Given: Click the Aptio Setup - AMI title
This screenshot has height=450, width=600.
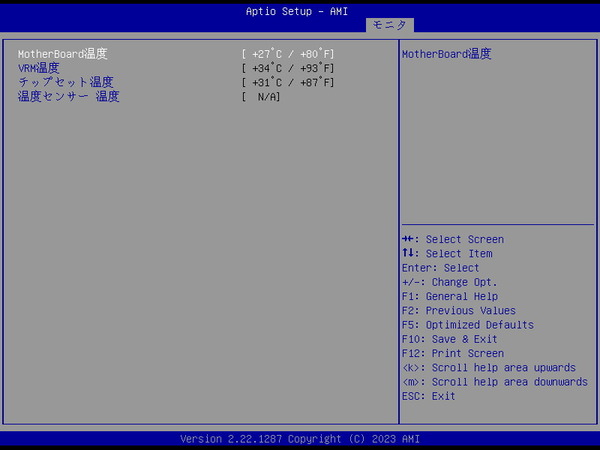Looking at the screenshot, I should point(297,11).
